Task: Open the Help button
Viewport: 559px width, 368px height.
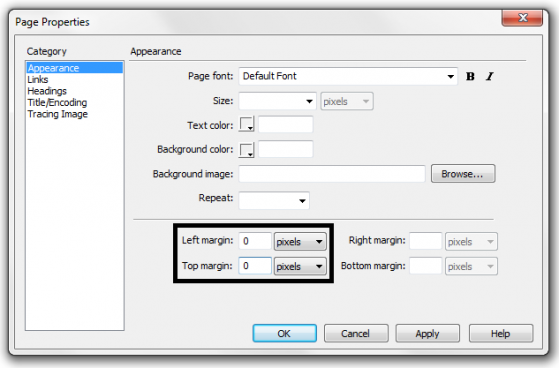Action: tap(501, 333)
